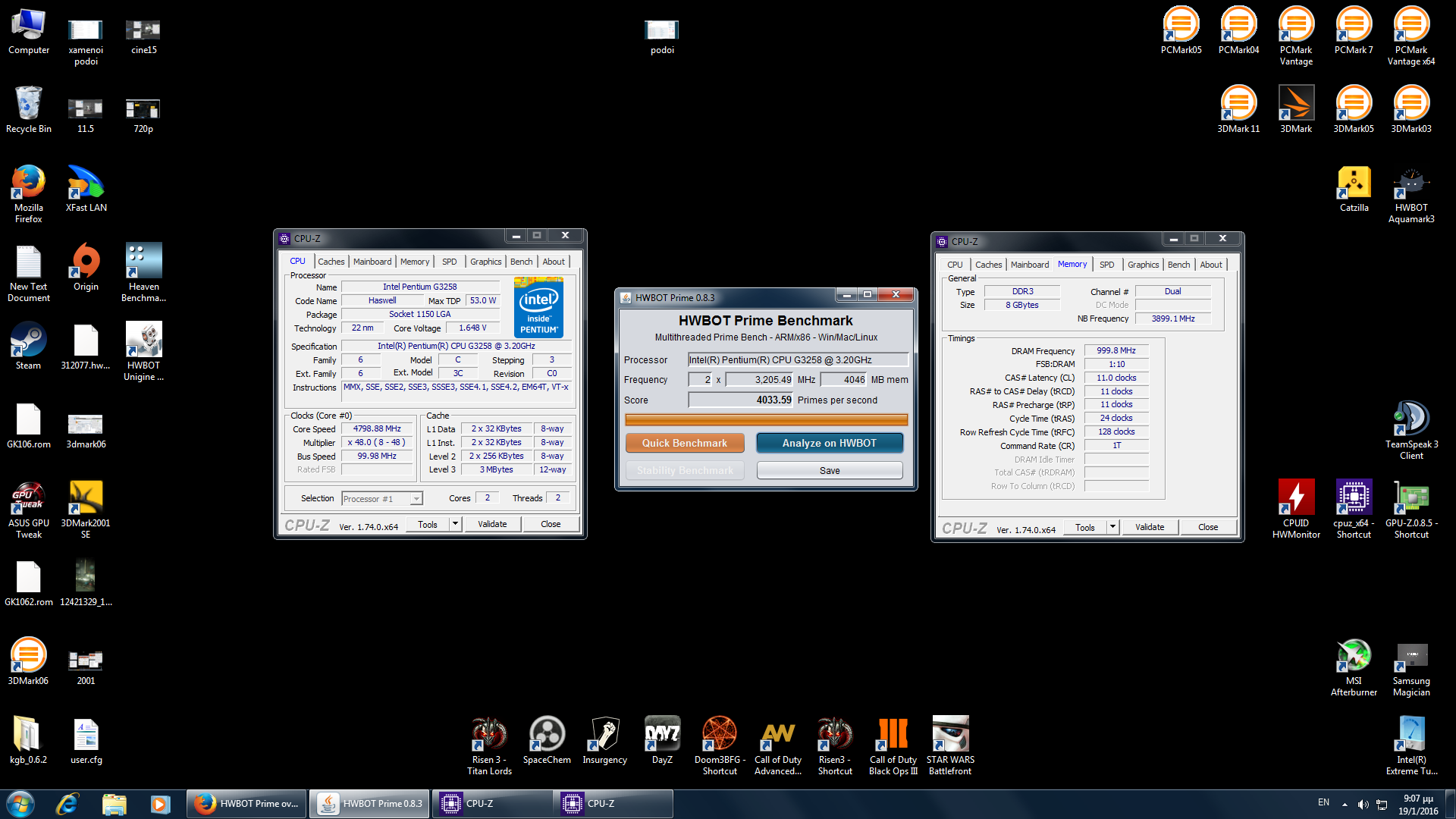This screenshot has width=1456, height=819.
Task: Open Doom3BFG Shortcut icon
Action: (x=720, y=746)
